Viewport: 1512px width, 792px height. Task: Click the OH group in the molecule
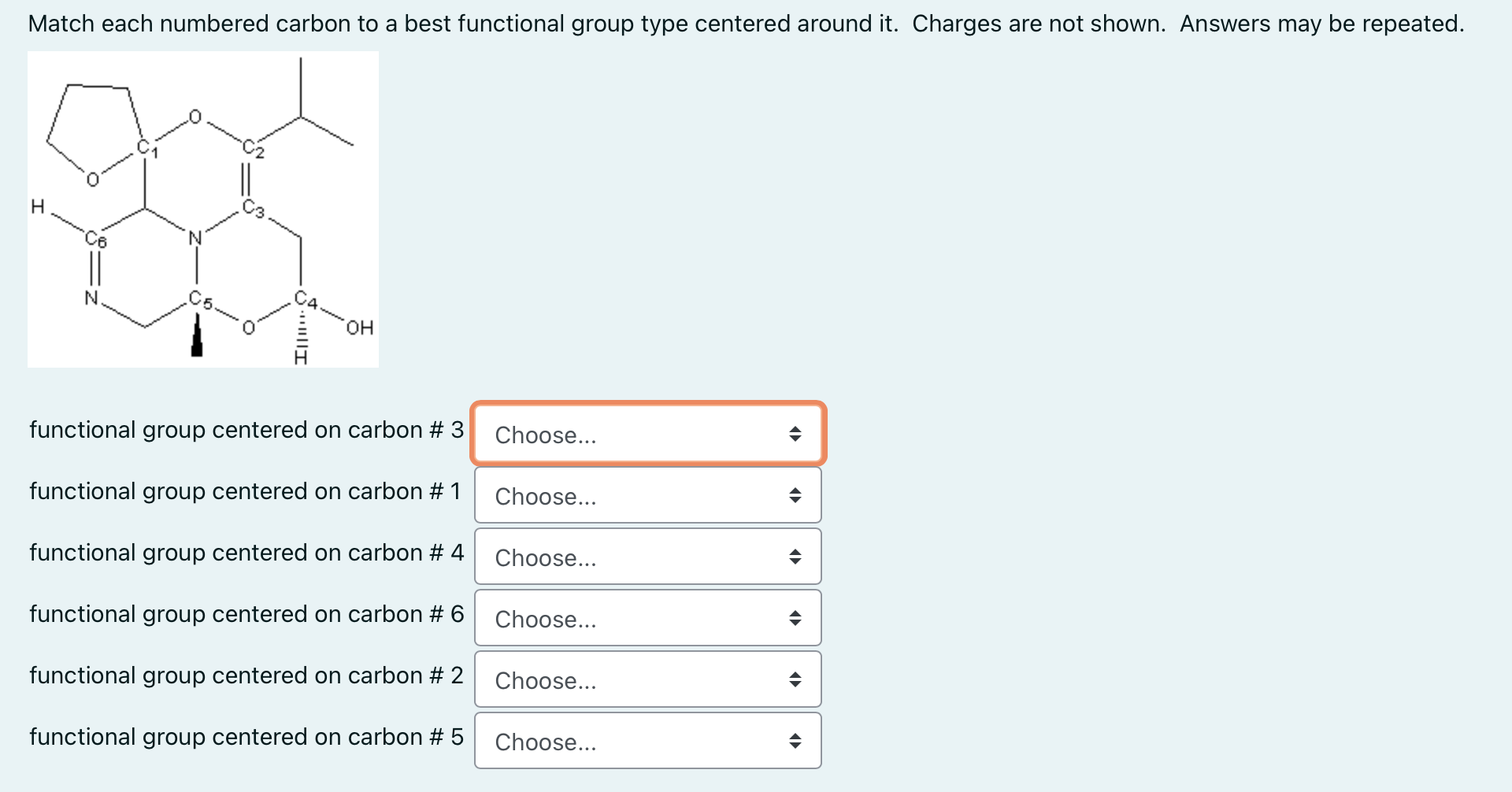[359, 328]
